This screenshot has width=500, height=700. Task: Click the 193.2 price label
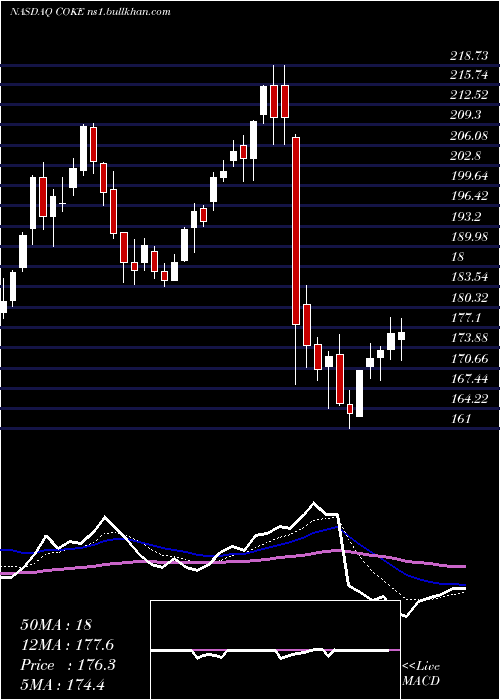click(x=466, y=217)
